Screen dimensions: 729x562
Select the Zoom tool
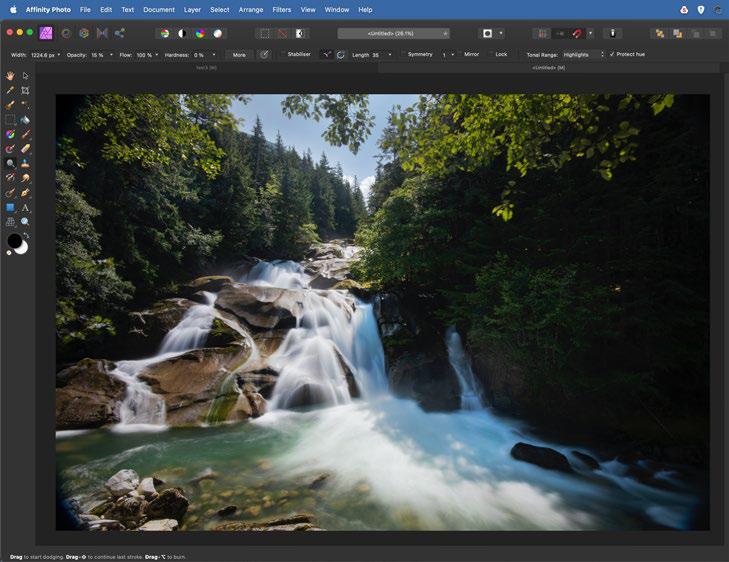(x=25, y=222)
